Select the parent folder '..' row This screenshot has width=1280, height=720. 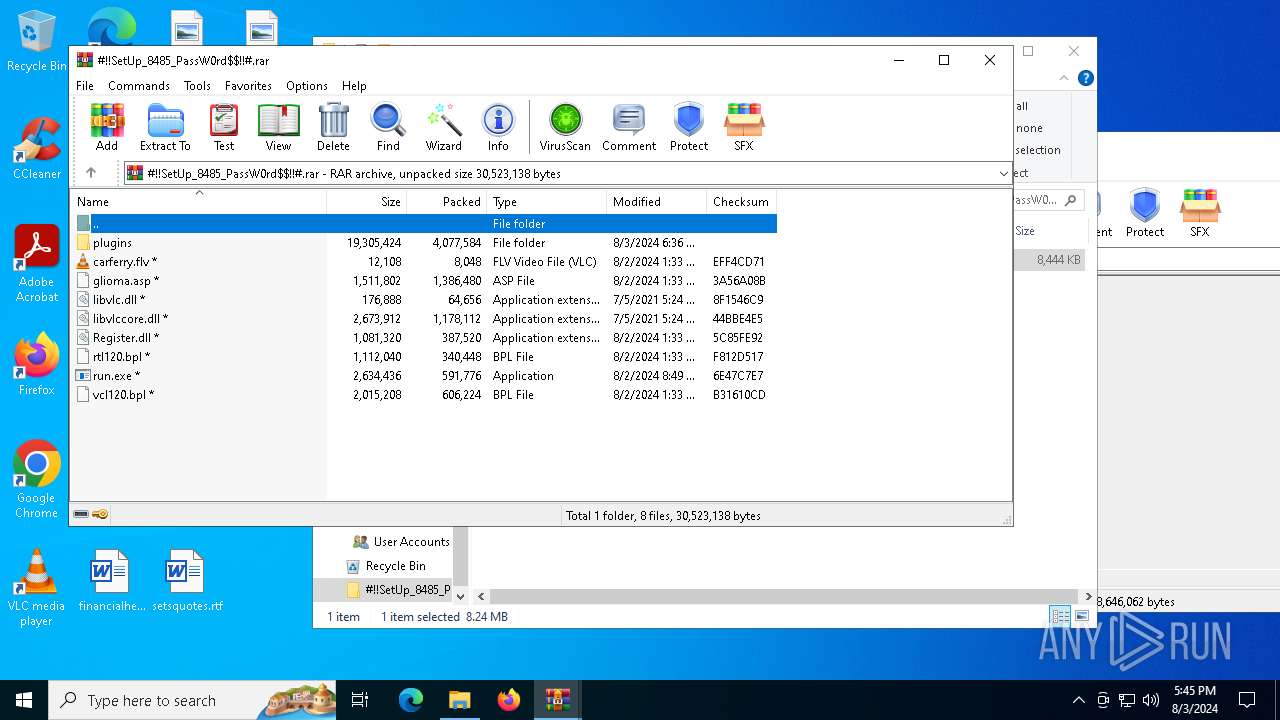(425, 224)
